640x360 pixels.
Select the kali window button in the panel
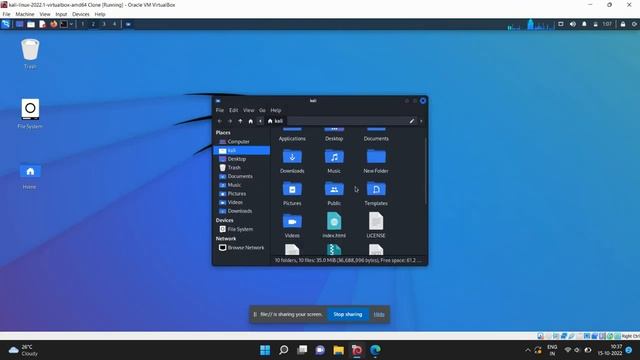(128, 24)
